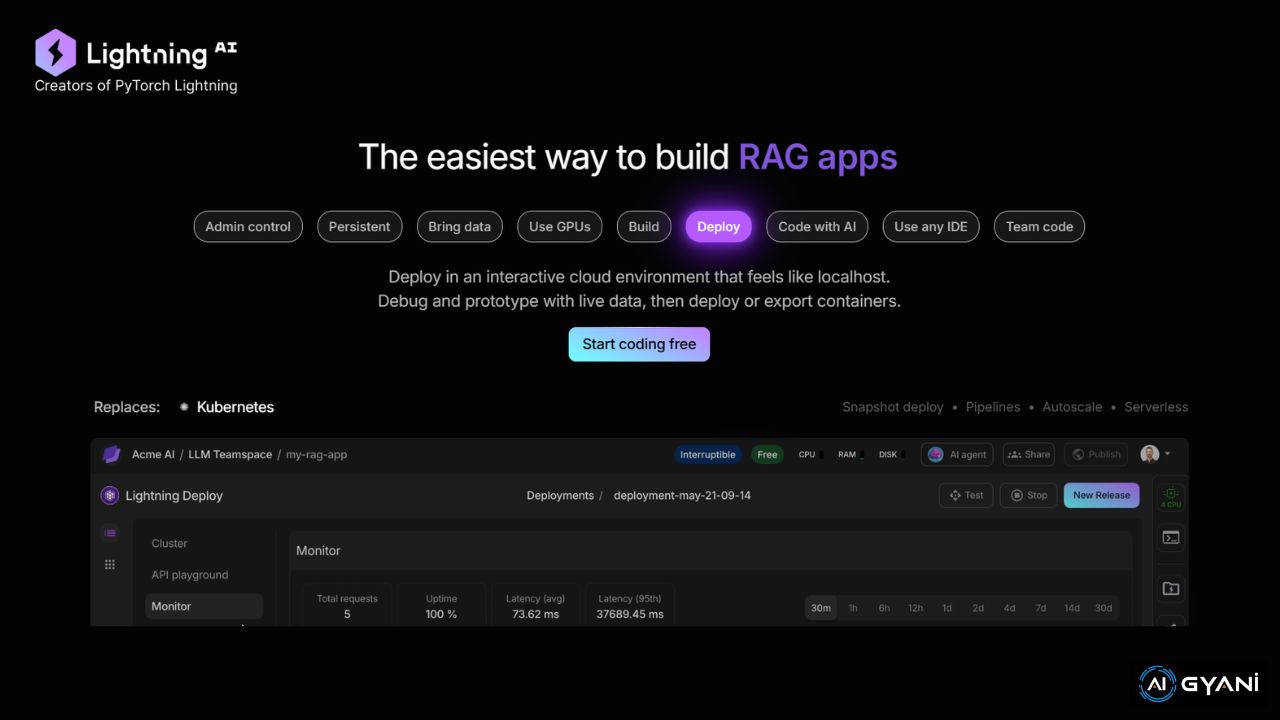Select the highlighted Deploy pill
Viewport: 1280px width, 720px height.
click(x=718, y=226)
